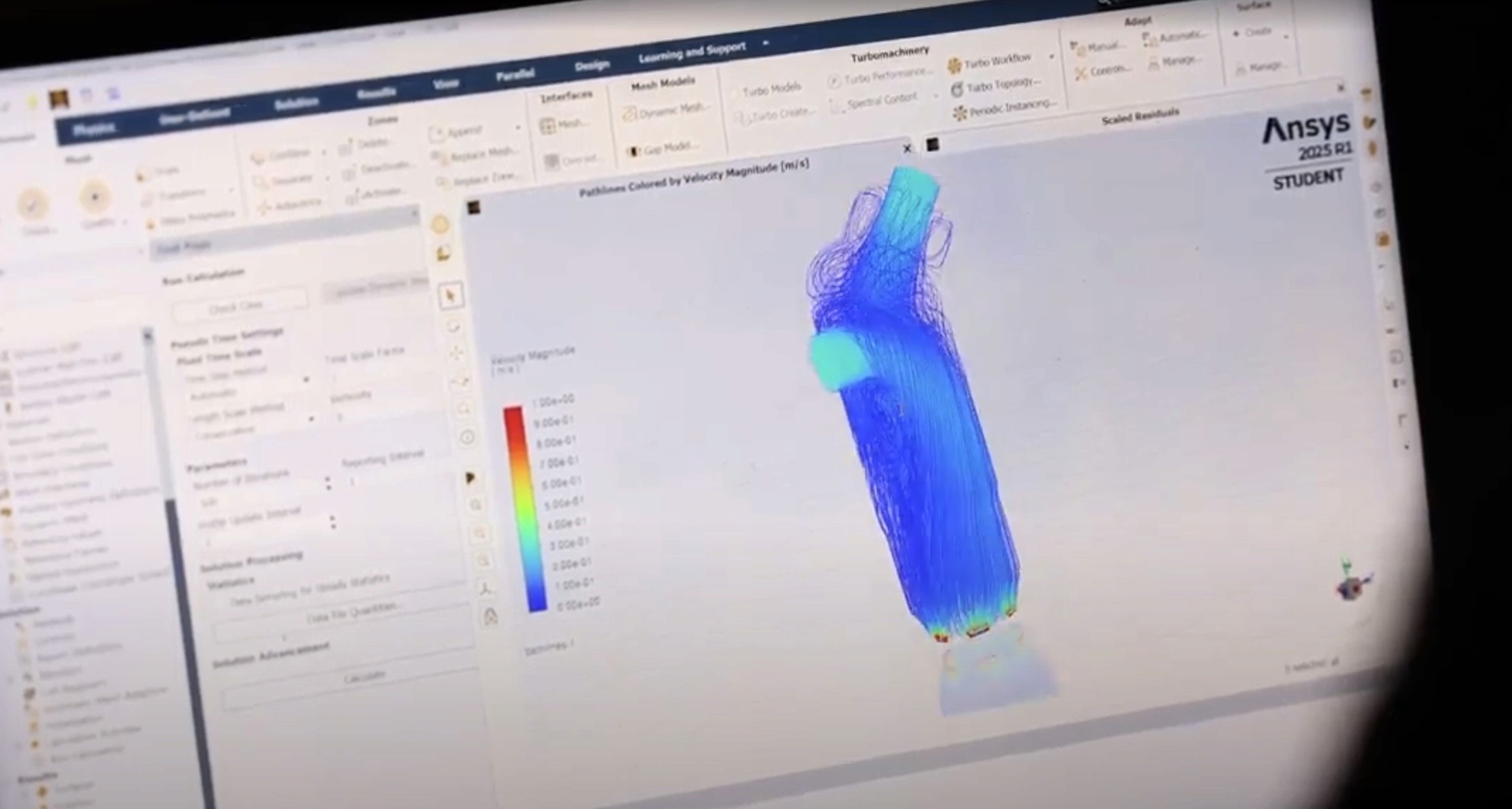Viewport: 1512px width, 809px height.
Task: Select the rotate view tool
Action: [x=453, y=325]
